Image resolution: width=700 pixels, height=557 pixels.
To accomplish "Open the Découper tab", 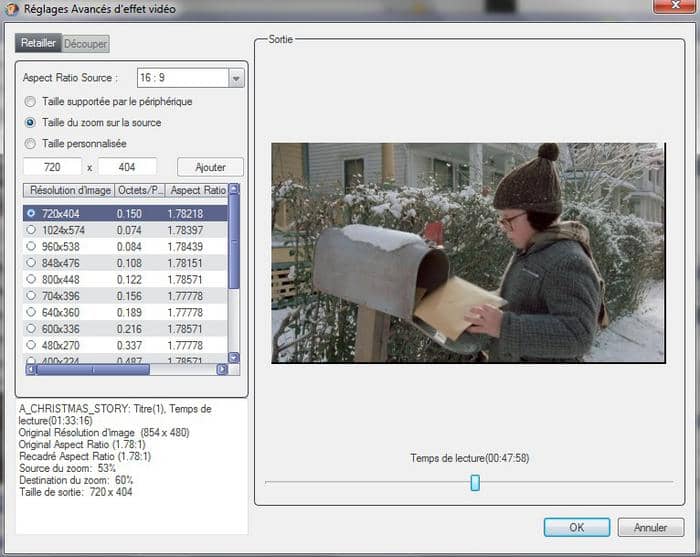I will click(86, 44).
